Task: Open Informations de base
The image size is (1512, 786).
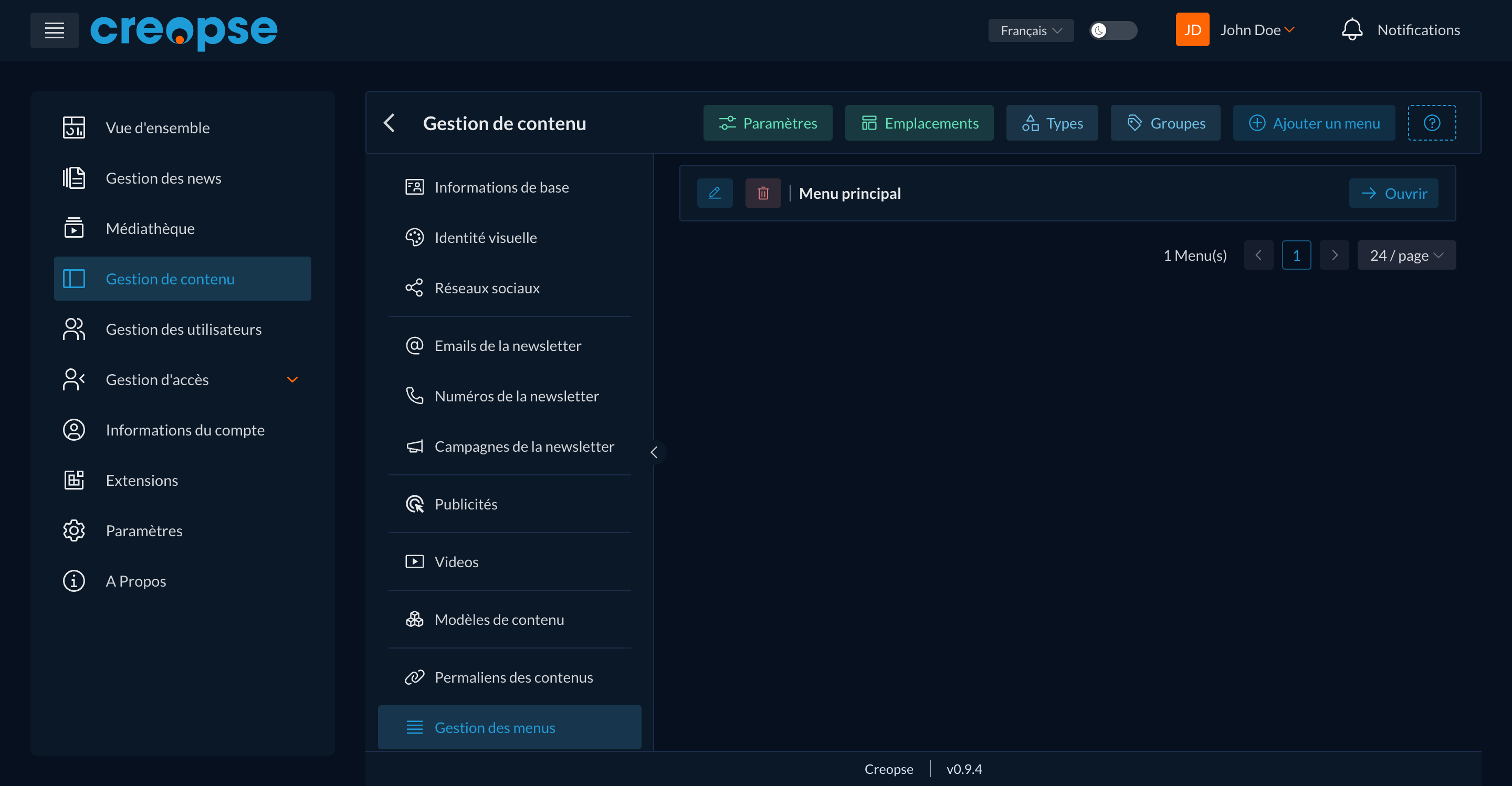Action: pyautogui.click(x=509, y=187)
